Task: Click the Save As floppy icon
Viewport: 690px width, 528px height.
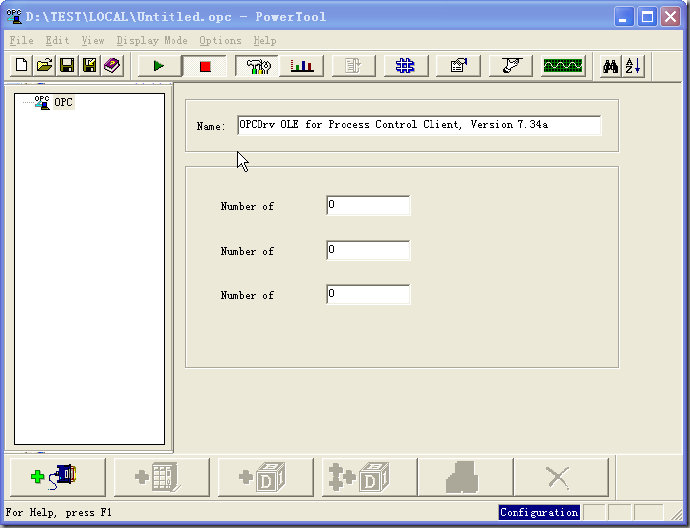Action: pyautogui.click(x=89, y=66)
